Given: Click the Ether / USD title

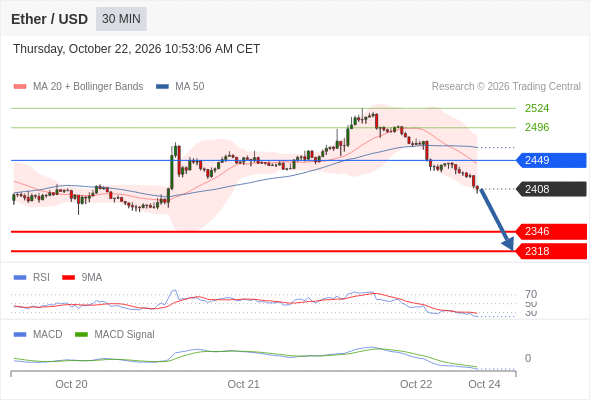Looking at the screenshot, I should click(49, 19).
